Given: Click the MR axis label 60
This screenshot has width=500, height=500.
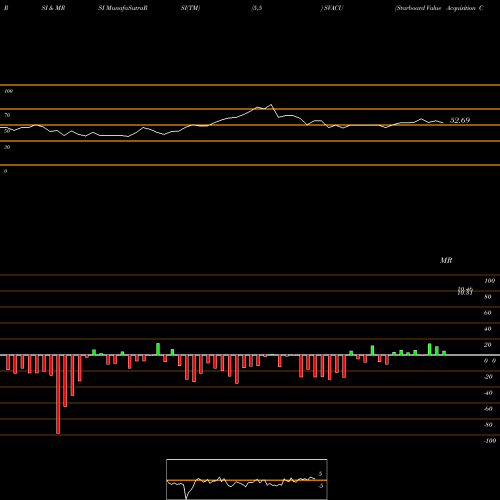Looking at the screenshot, I should 488,313.
